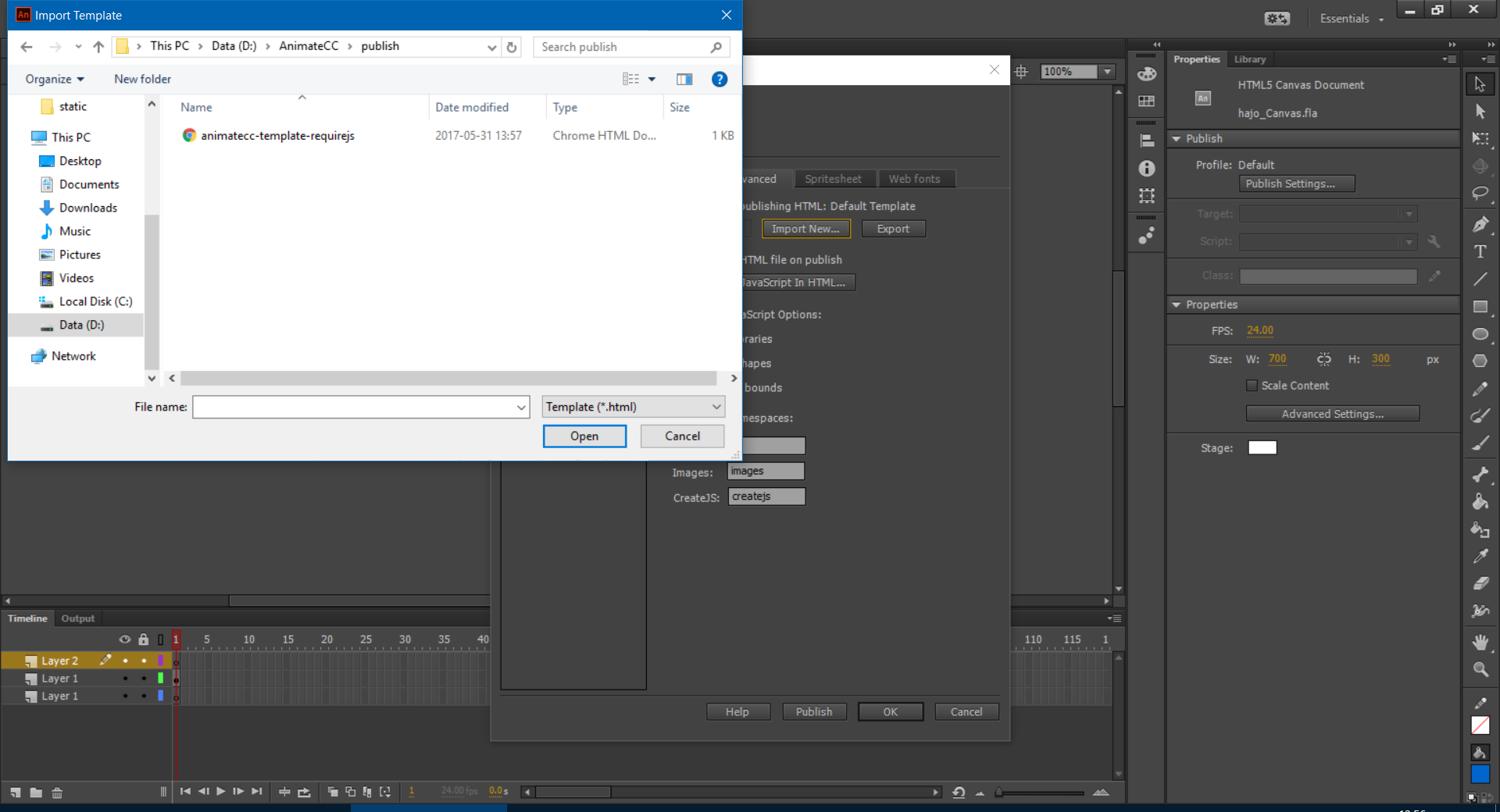Select the Hand tool
The height and width of the screenshot is (812, 1500).
click(1480, 642)
